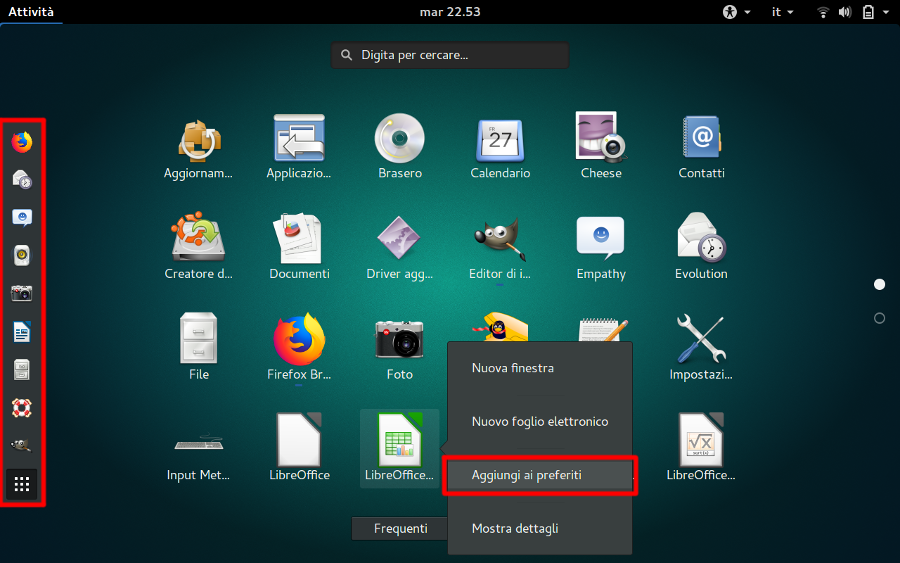Open the 'it' keyboard layout dropdown

point(782,12)
